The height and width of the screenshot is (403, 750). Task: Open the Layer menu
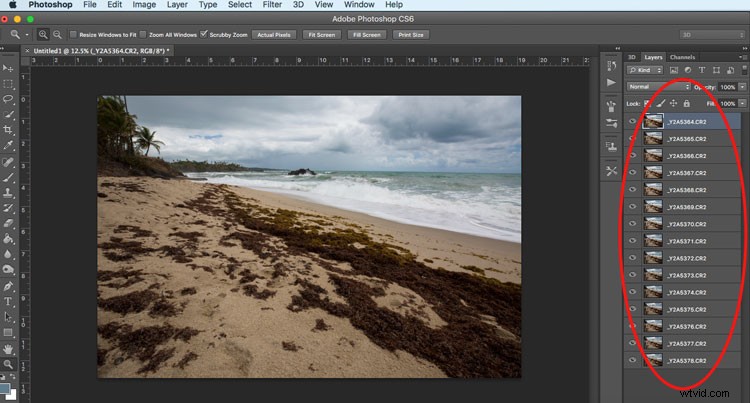pyautogui.click(x=177, y=5)
